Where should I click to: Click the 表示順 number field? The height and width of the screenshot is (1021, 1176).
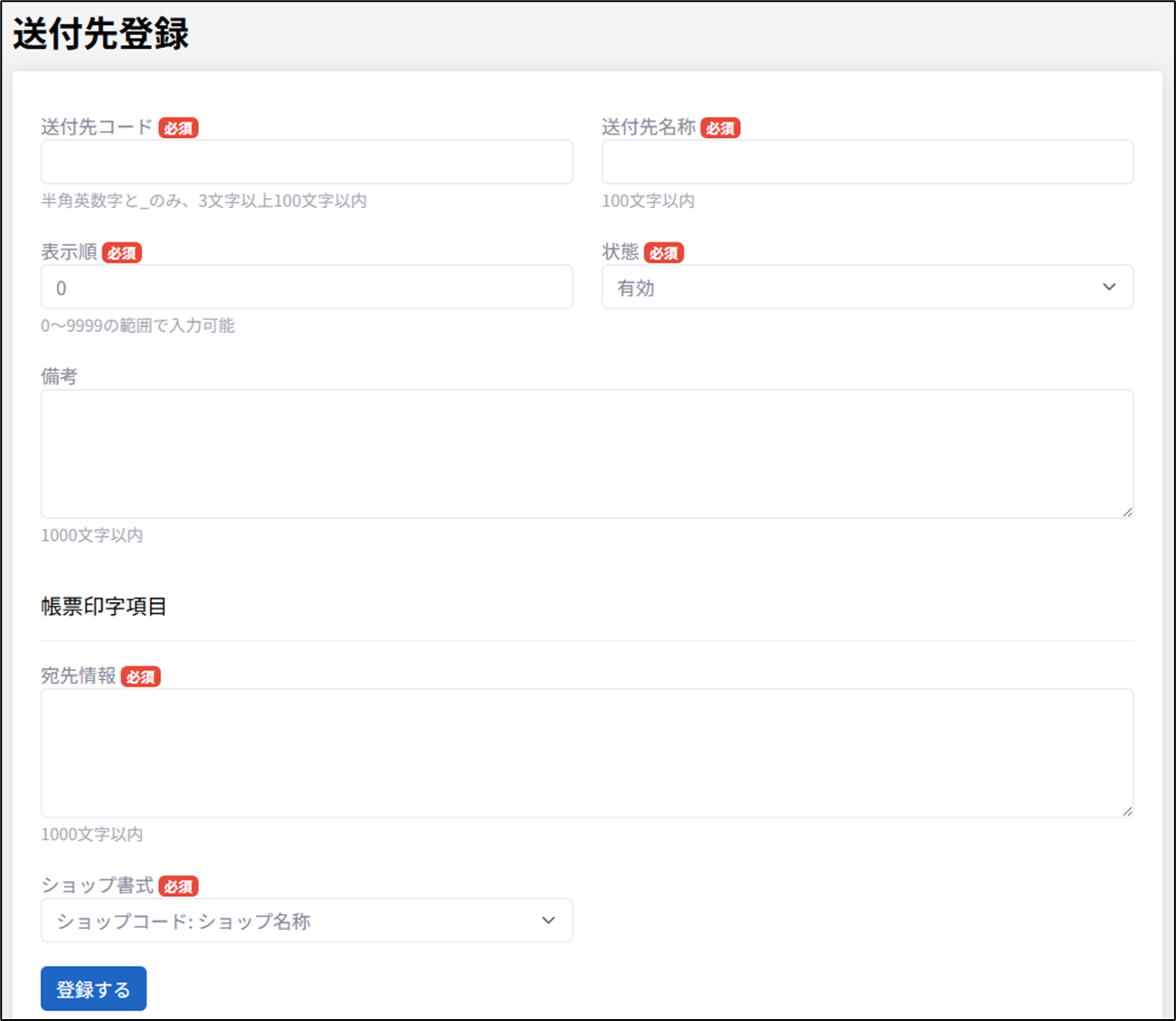pos(306,288)
